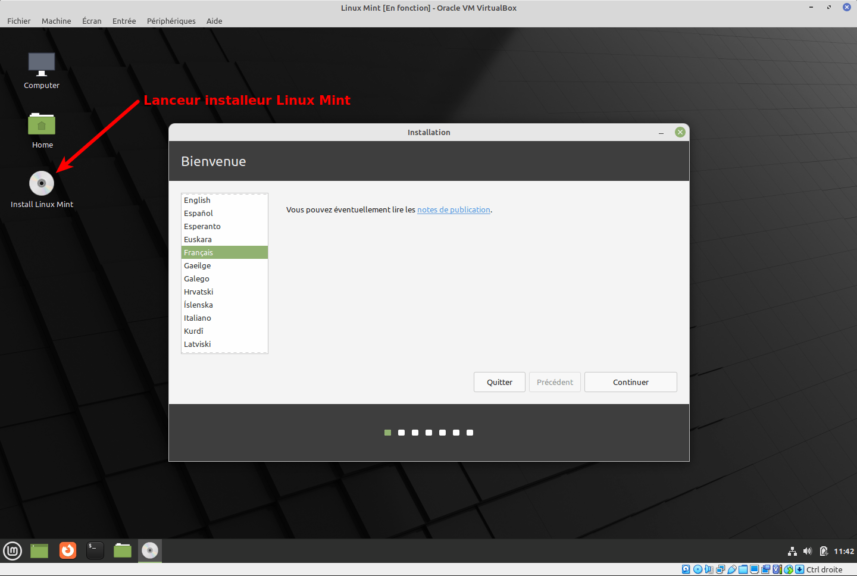Screen dimensions: 857x576
Task: Open the Firefox browser from the taskbar
Action: pyautogui.click(x=67, y=550)
